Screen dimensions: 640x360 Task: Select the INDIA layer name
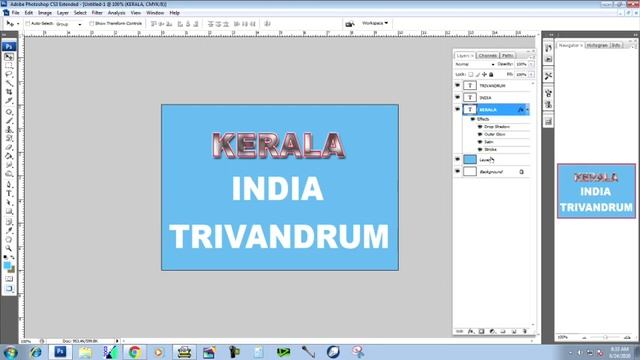coord(485,98)
